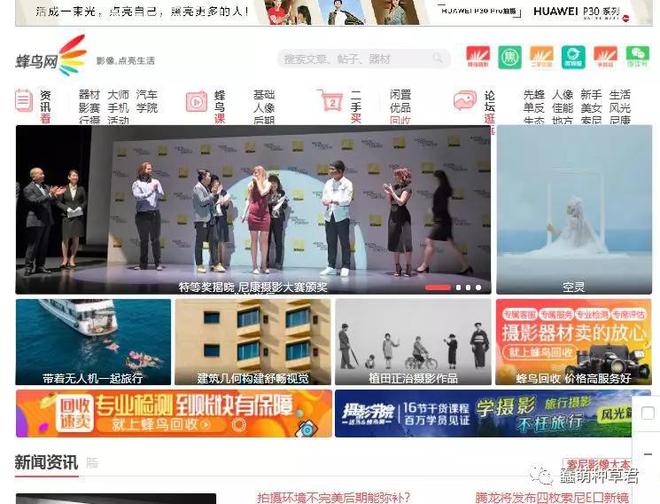660x504 pixels.
Task: Click the 专业检测 回收速卖 banner
Action: 174,413
